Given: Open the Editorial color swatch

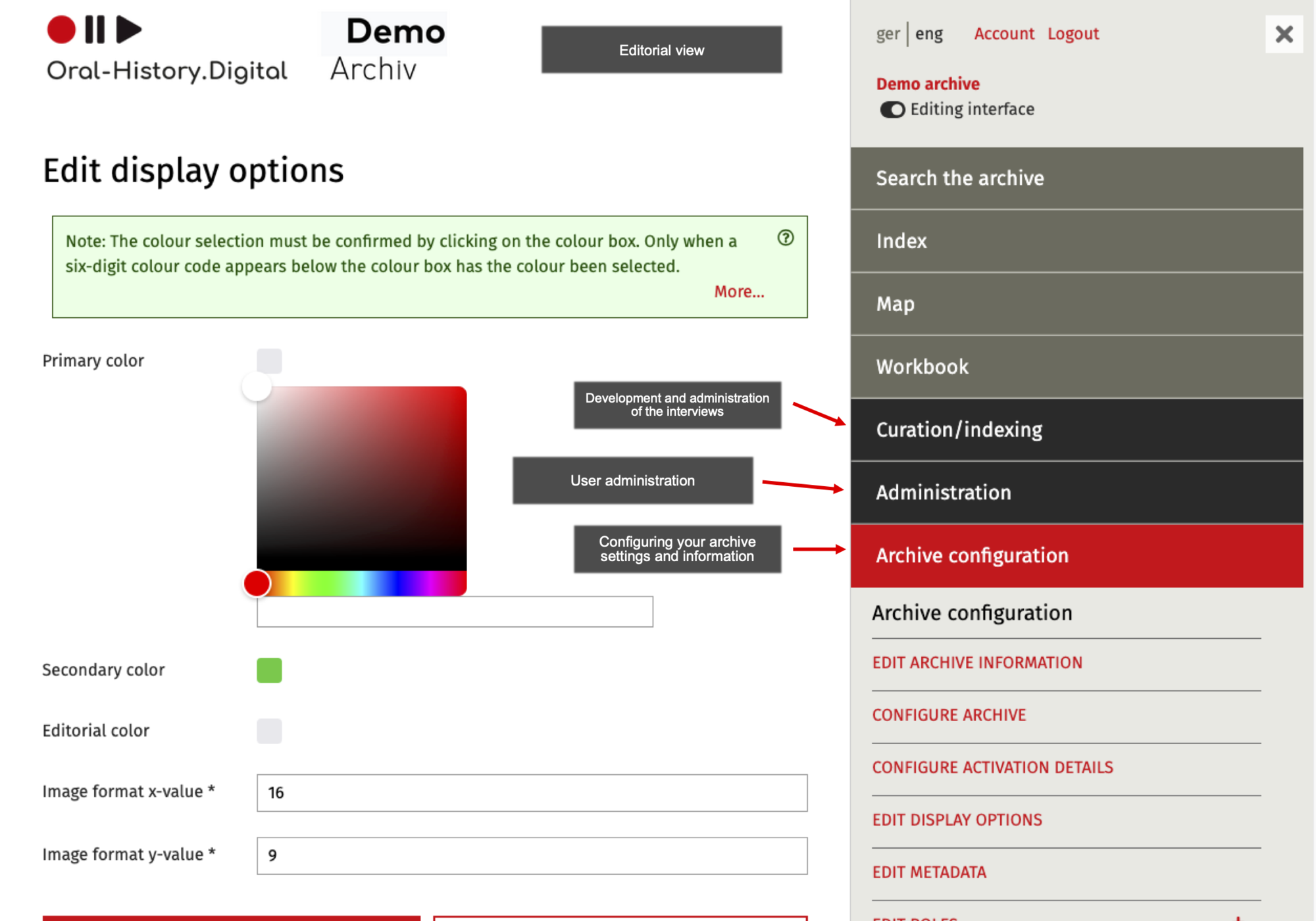Looking at the screenshot, I should tap(269, 731).
